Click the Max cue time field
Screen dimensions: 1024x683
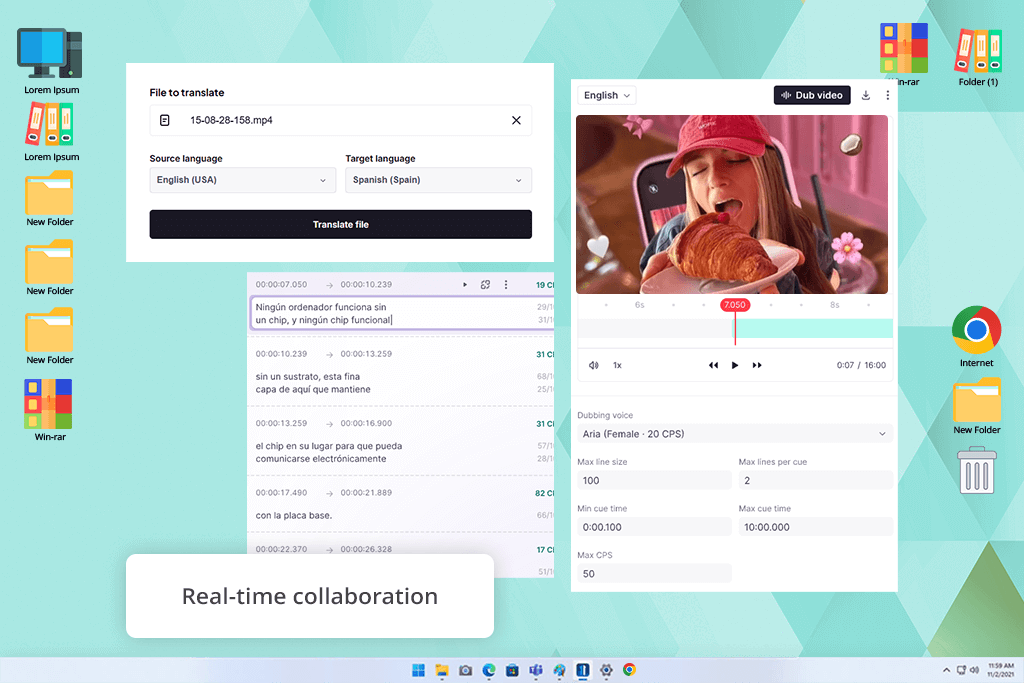[x=816, y=527]
